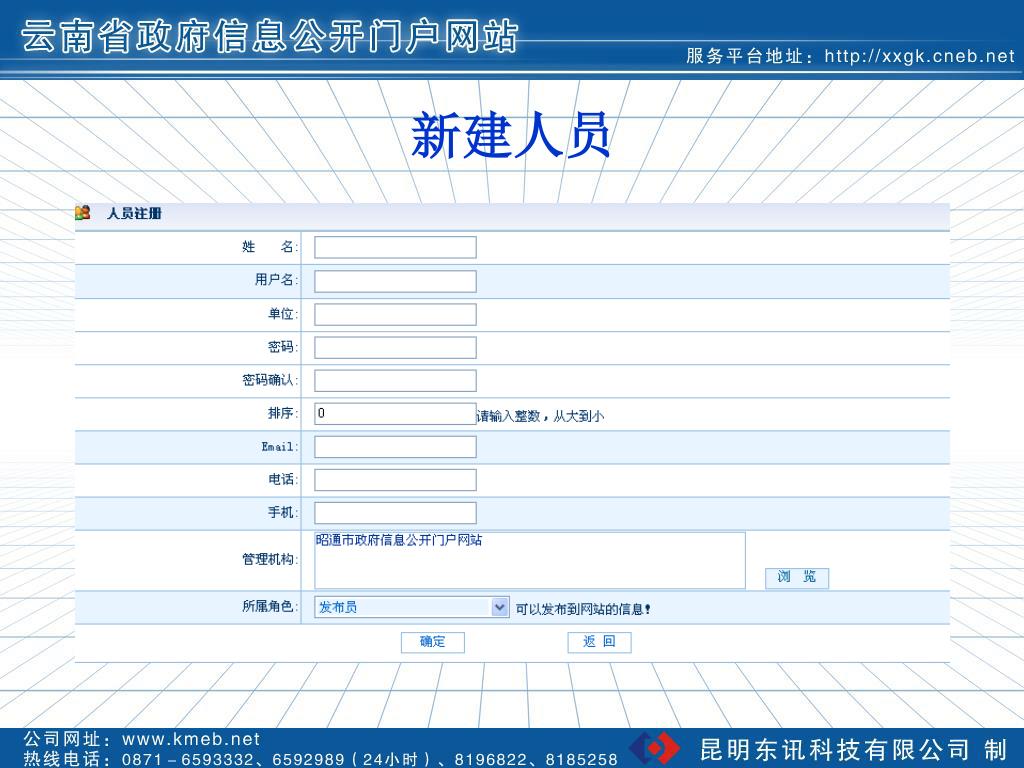This screenshot has width=1024, height=768.
Task: Click the 电话 phone input field
Action: 395,480
